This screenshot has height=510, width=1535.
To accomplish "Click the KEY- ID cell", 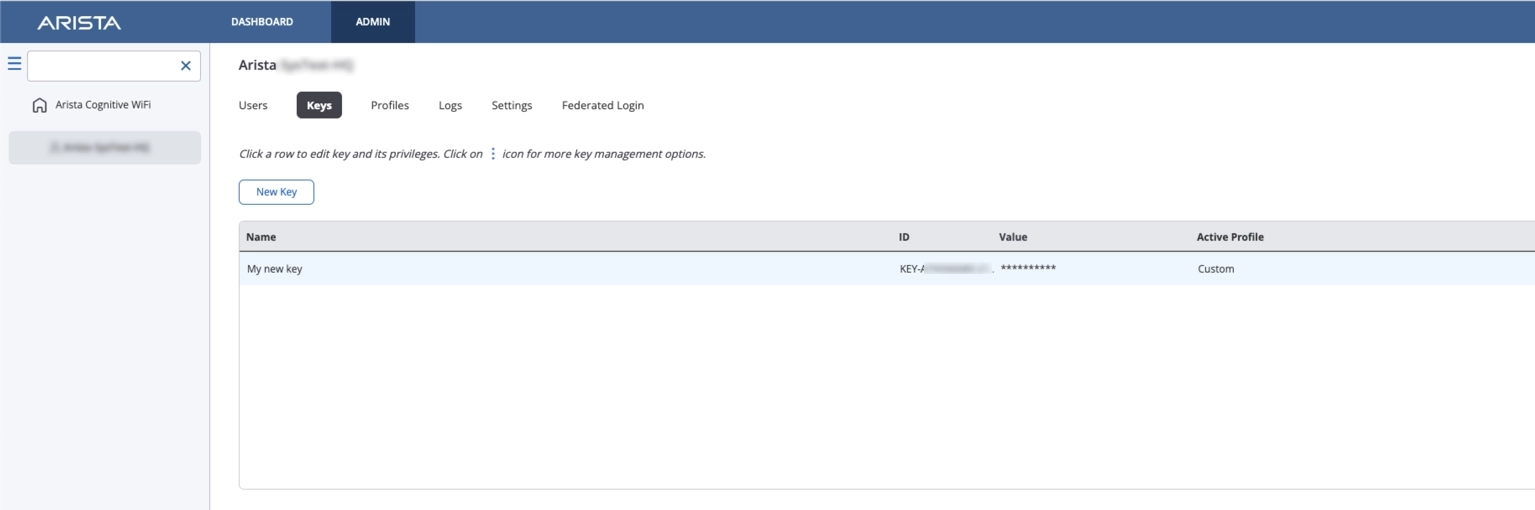I will pyautogui.click(x=946, y=269).
